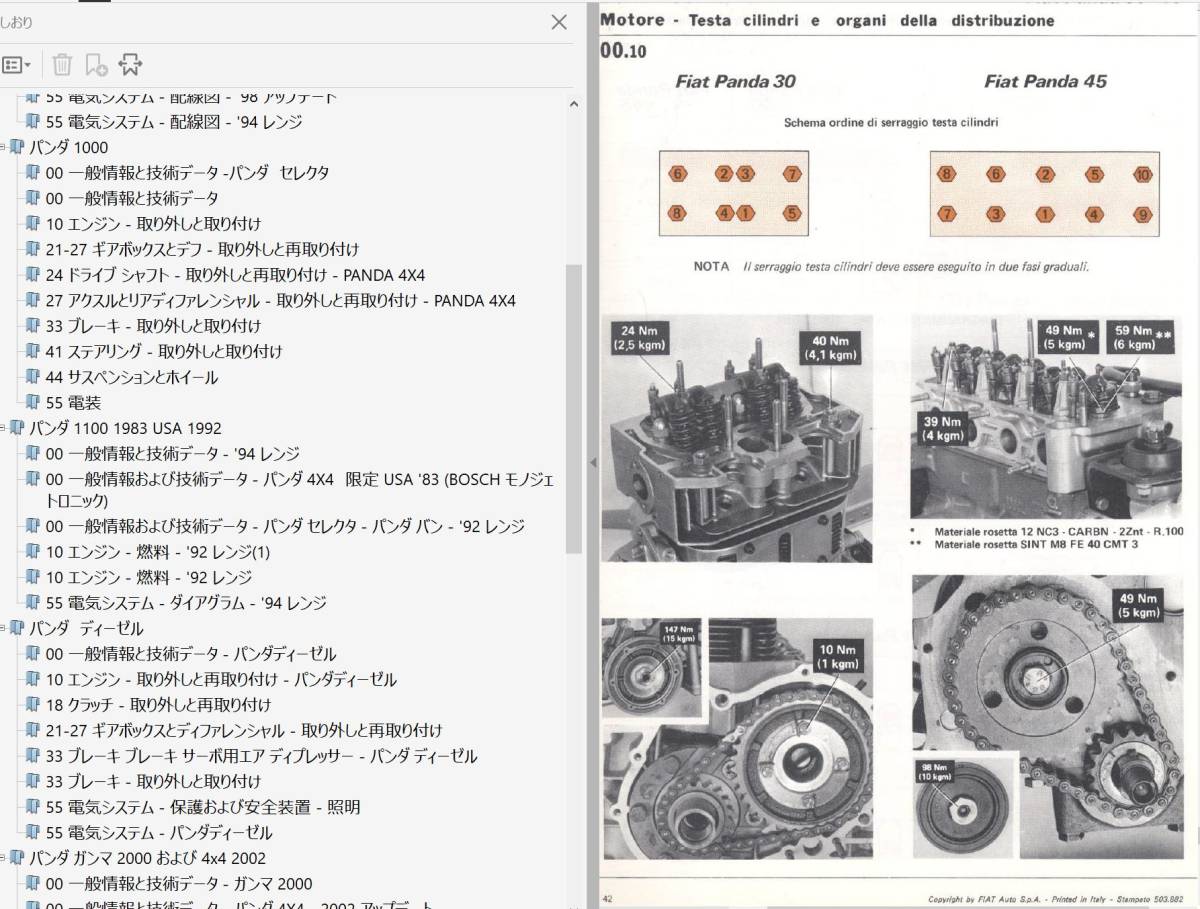Image resolution: width=1200 pixels, height=909 pixels.
Task: Open bookmark 00 一般情報と技術データ - ガンマ 2000
Action: [179, 884]
